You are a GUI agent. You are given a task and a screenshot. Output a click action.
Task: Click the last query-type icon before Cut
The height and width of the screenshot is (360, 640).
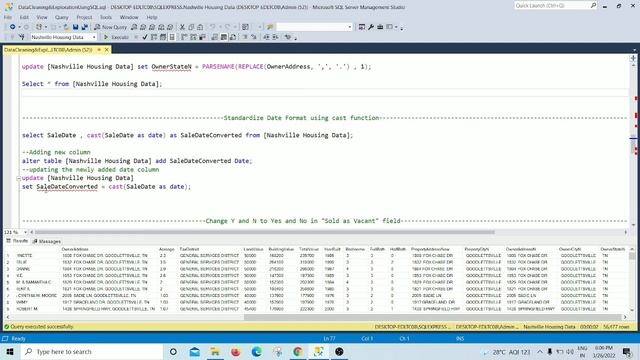tap(170, 27)
